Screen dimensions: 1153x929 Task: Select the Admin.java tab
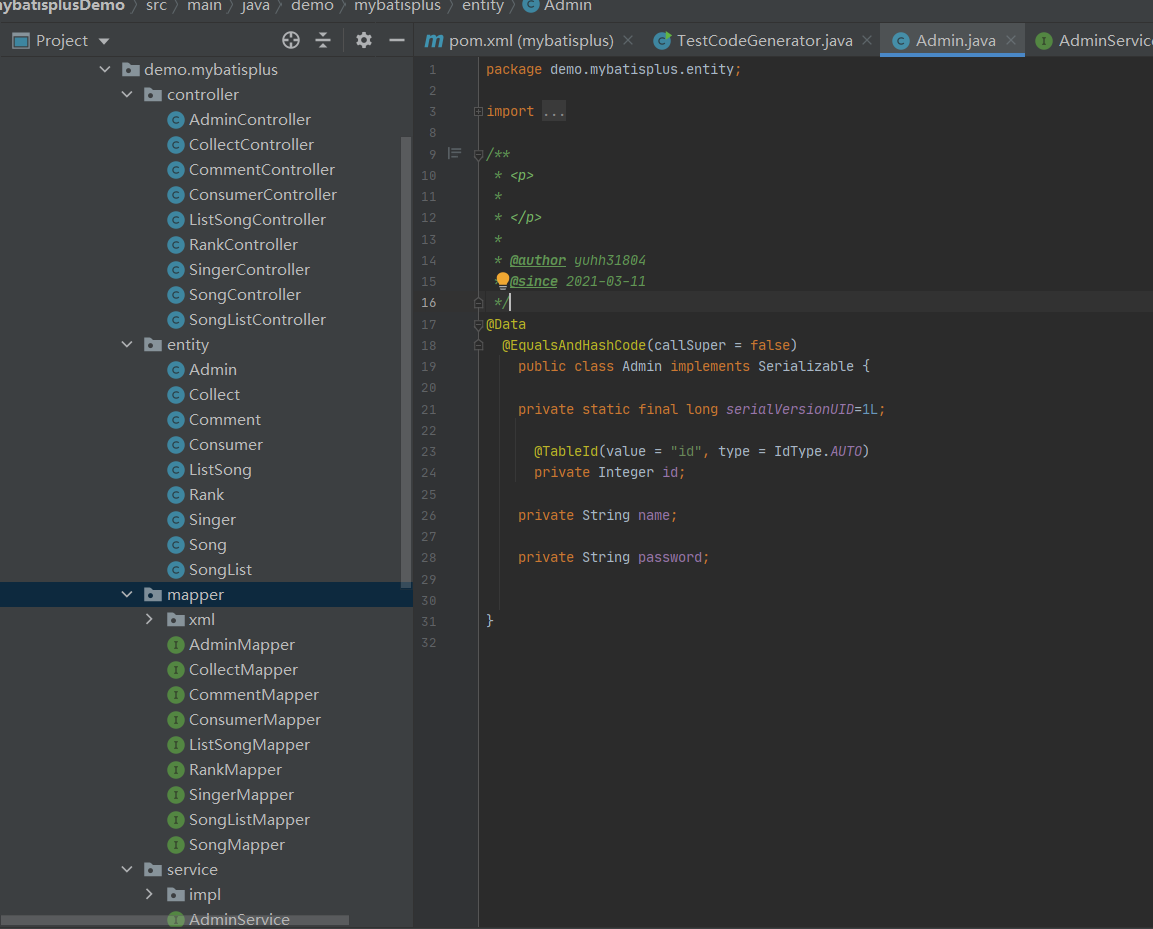(954, 40)
